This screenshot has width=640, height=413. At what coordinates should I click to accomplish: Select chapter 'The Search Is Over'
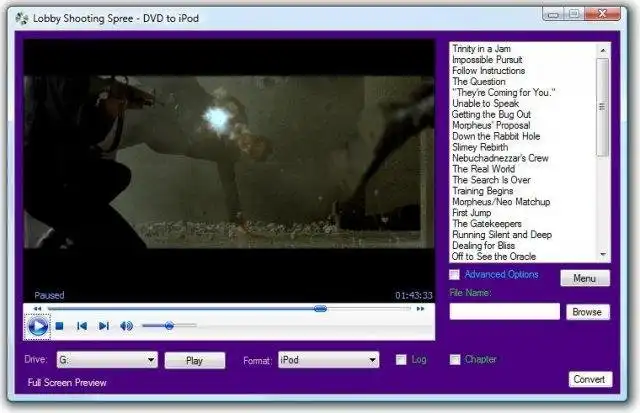pyautogui.click(x=491, y=180)
